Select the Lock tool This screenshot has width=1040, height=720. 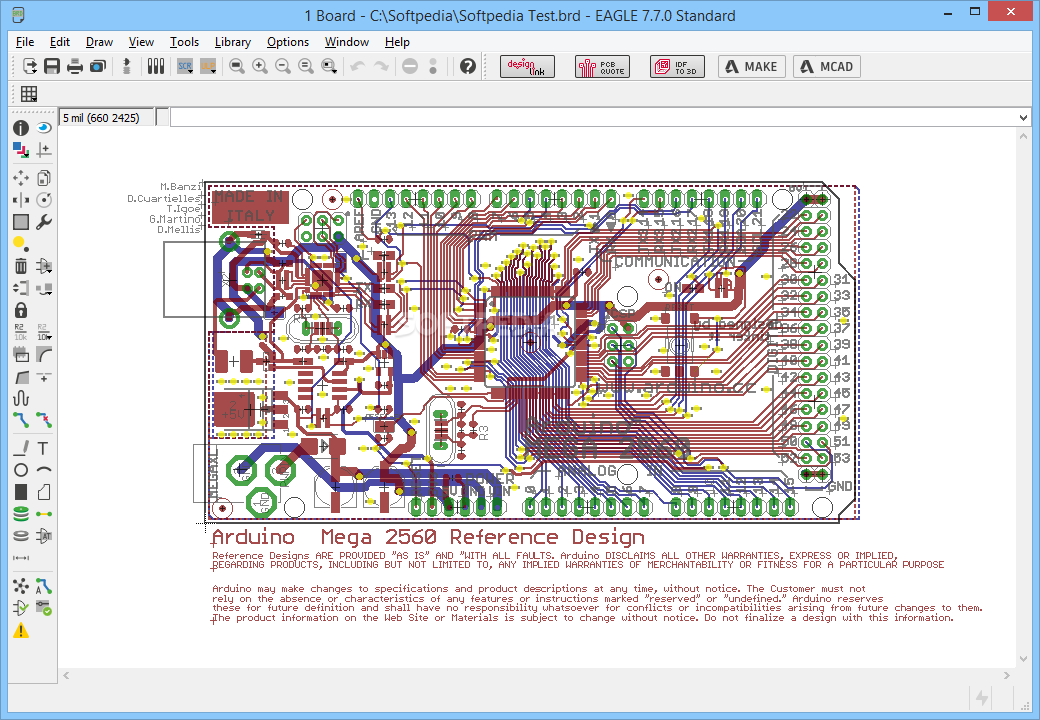(x=21, y=310)
